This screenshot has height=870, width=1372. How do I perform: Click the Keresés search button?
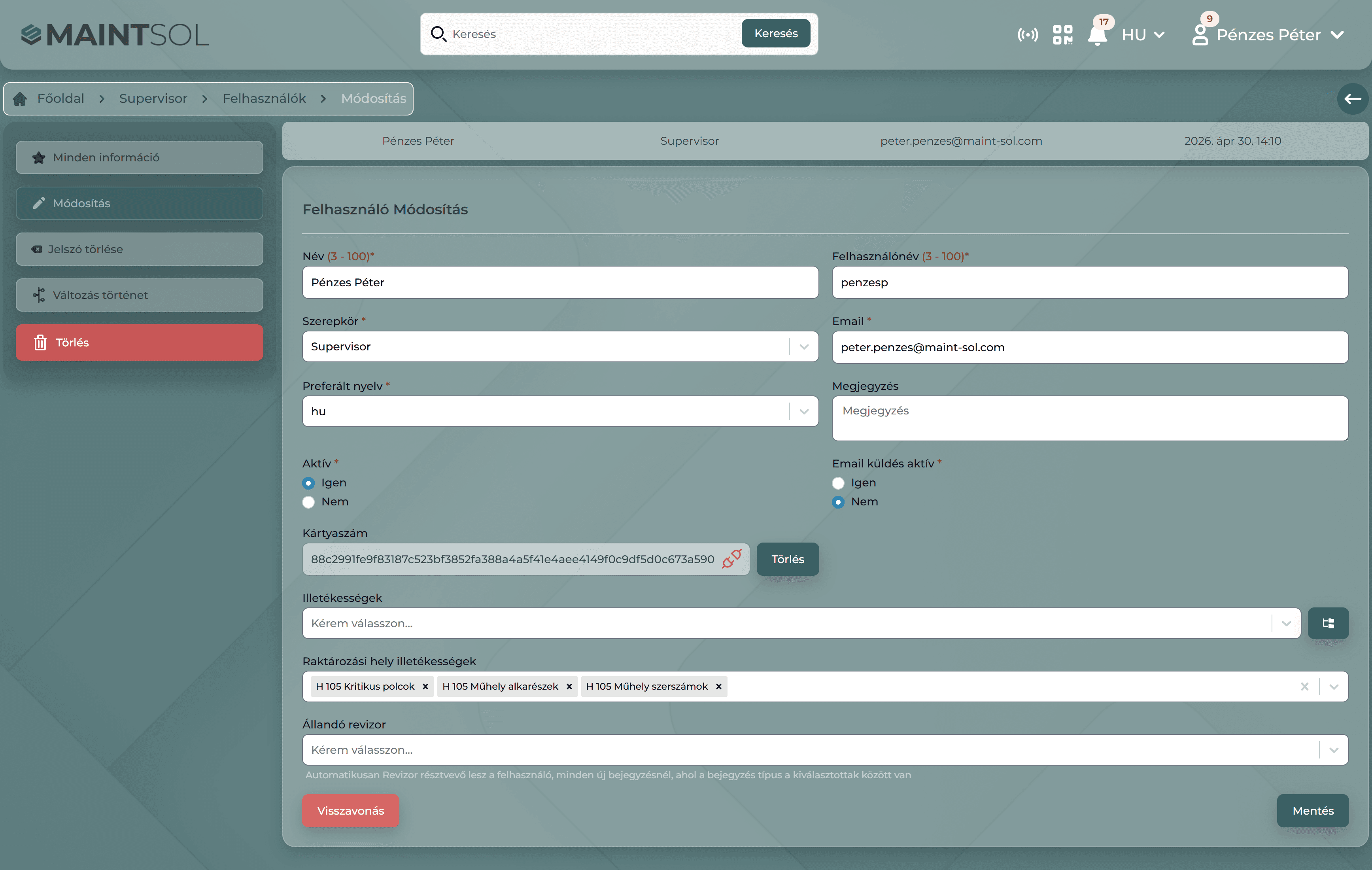tap(776, 34)
